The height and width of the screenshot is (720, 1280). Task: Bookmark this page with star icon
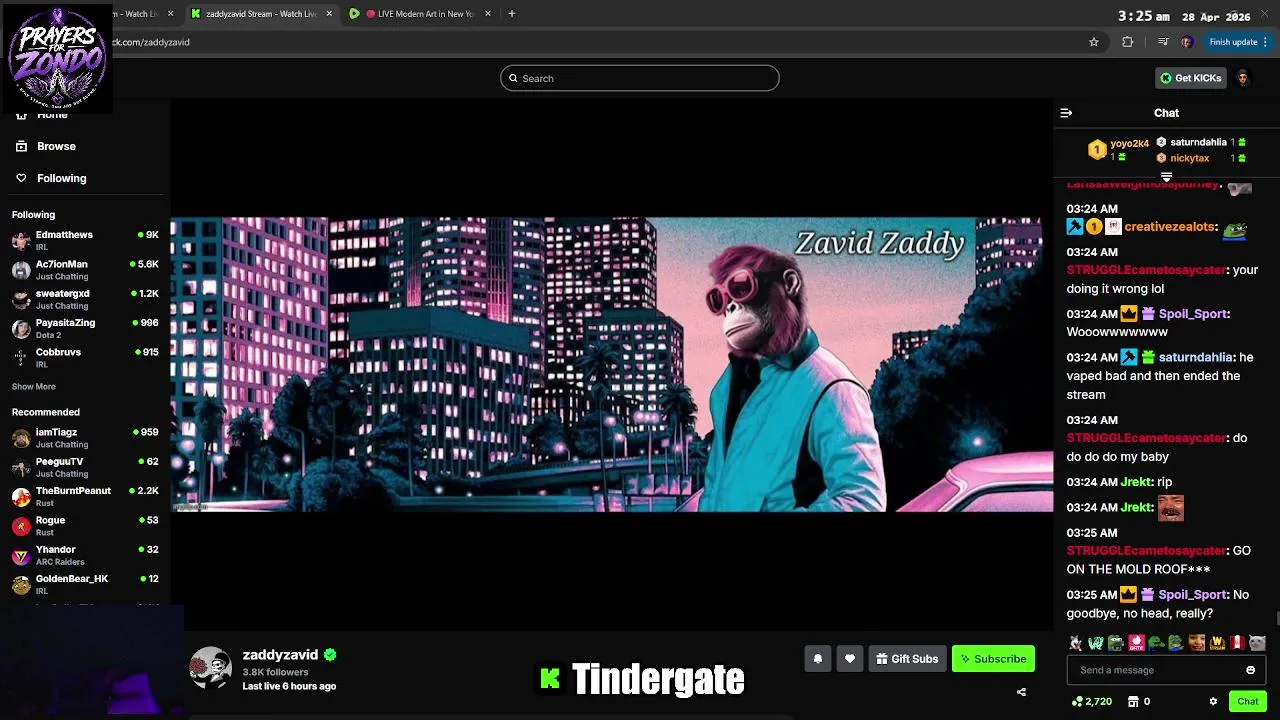tap(1094, 42)
